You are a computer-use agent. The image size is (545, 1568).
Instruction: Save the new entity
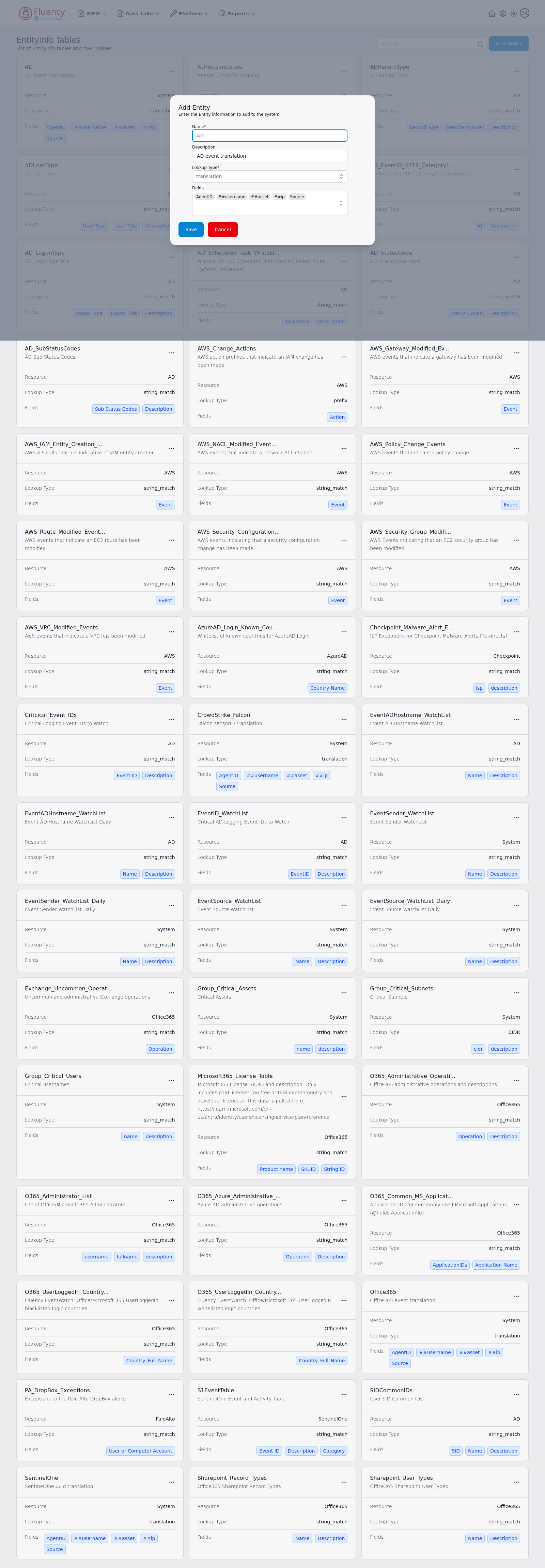click(191, 230)
